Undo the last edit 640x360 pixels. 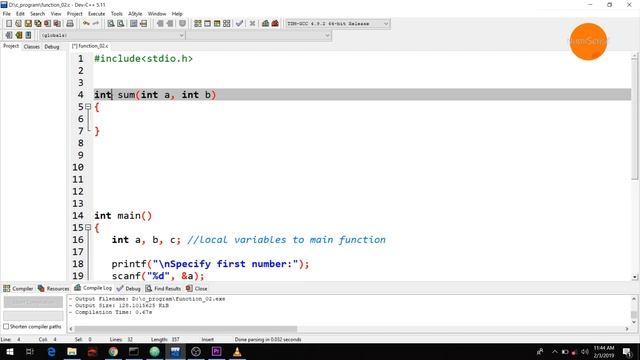(86, 24)
